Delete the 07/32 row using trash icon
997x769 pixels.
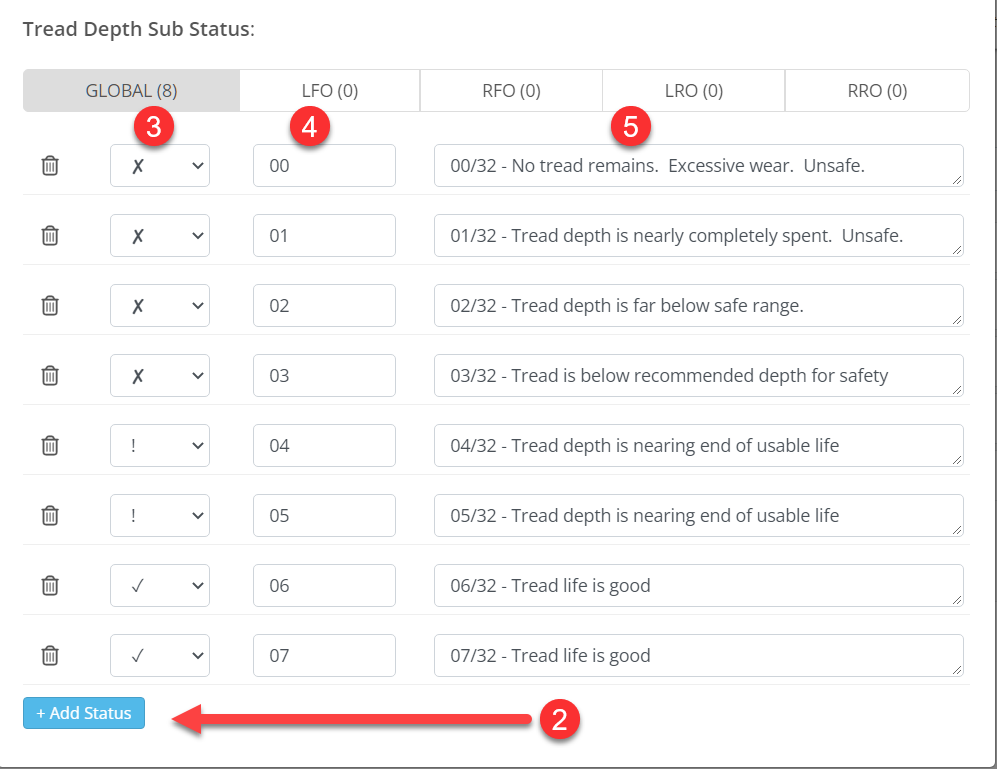coord(50,656)
